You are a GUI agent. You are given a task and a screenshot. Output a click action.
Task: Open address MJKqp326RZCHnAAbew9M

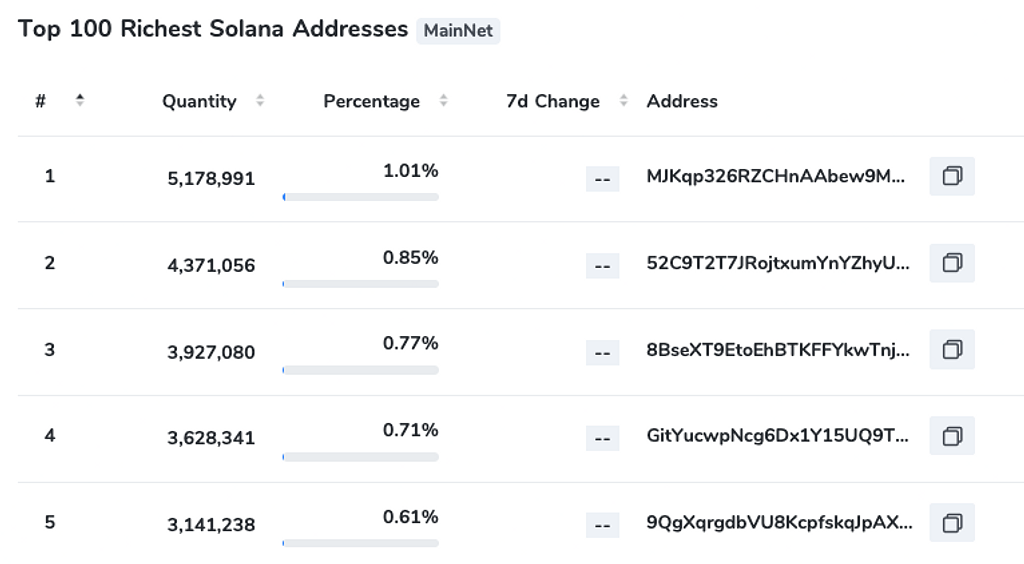coord(777,177)
